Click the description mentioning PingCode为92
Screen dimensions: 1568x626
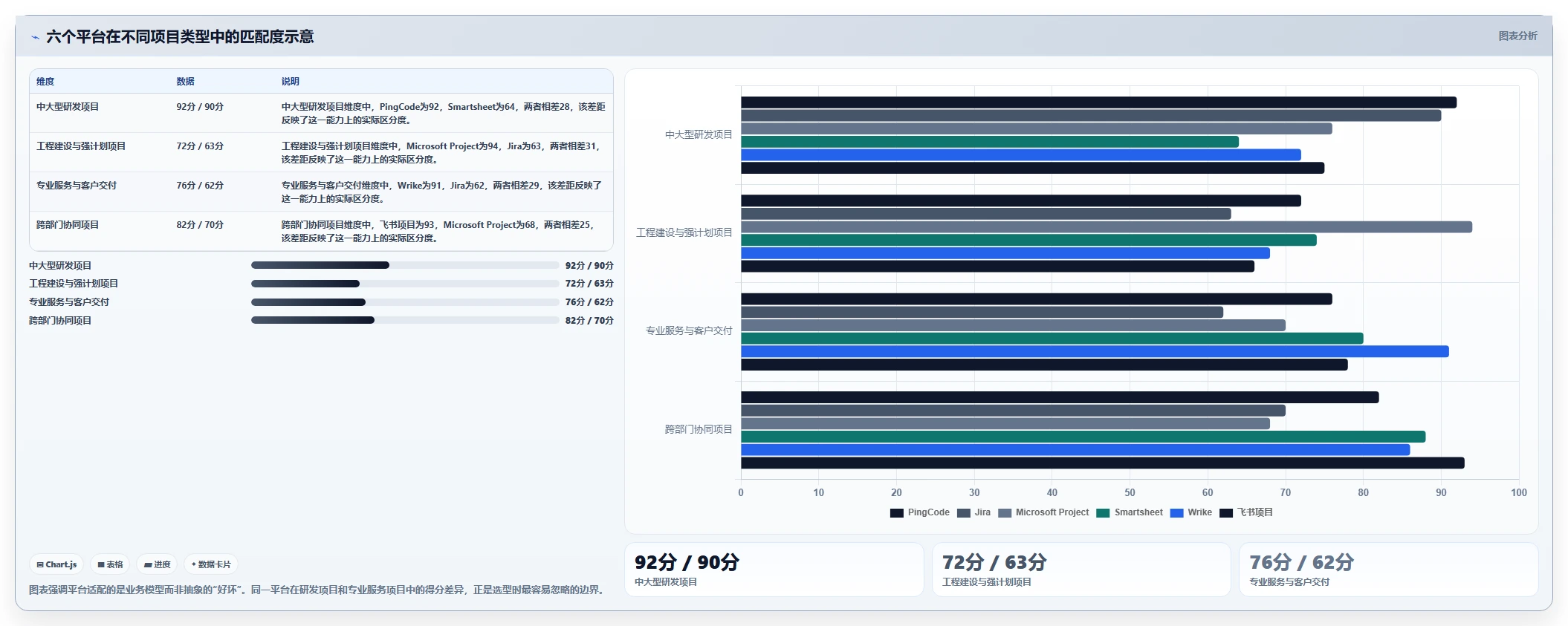click(x=443, y=114)
